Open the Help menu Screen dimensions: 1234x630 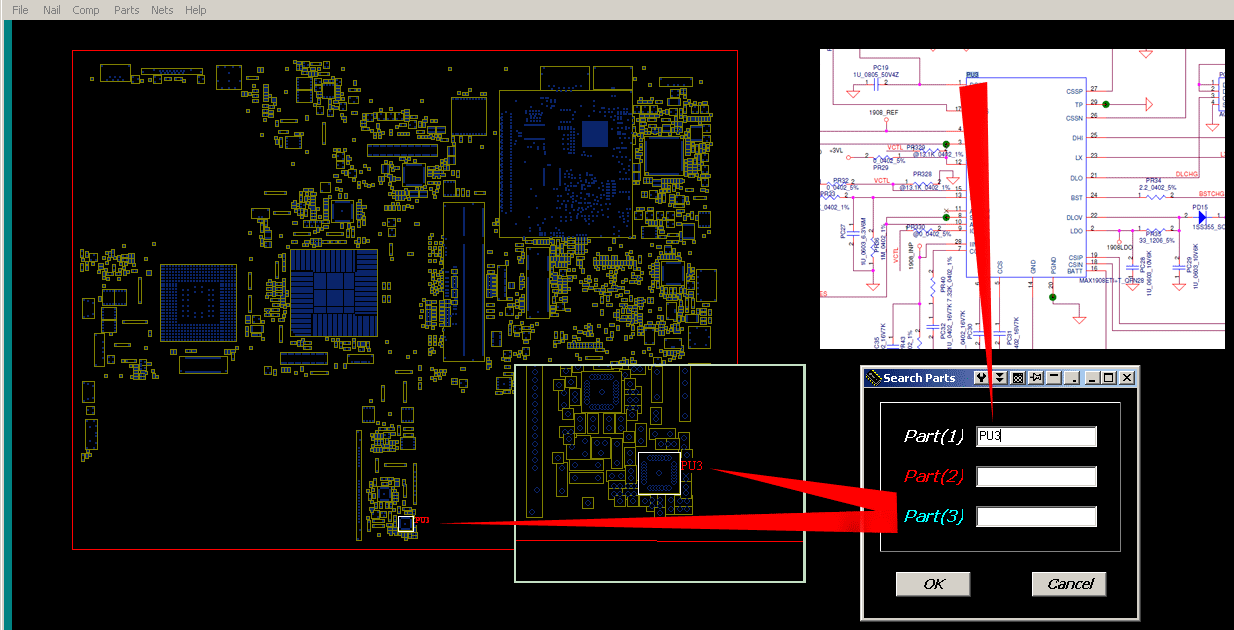(x=196, y=10)
